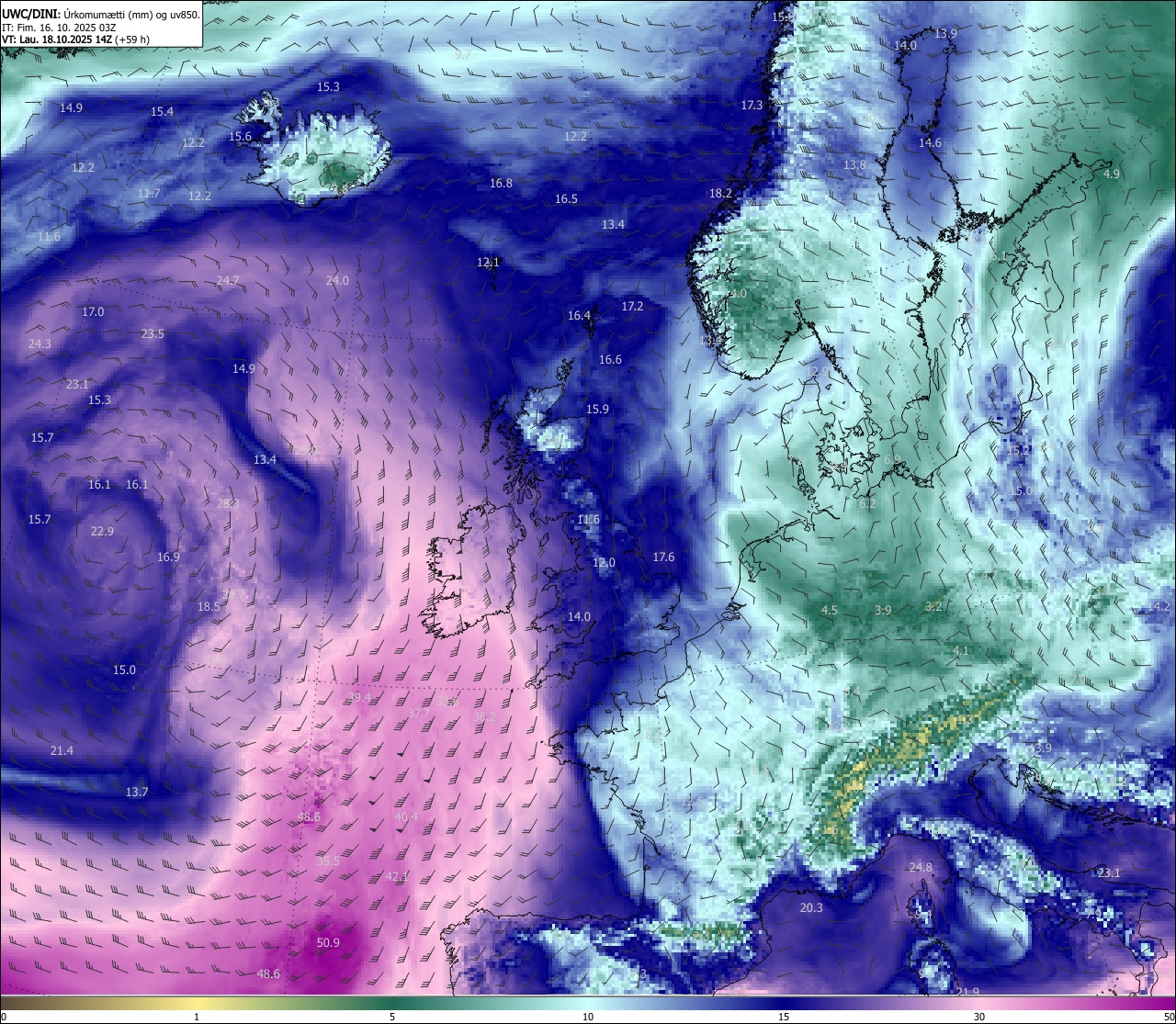The height and width of the screenshot is (1024, 1176).
Task: Select the 4.5 value over Germany
Action: [830, 610]
